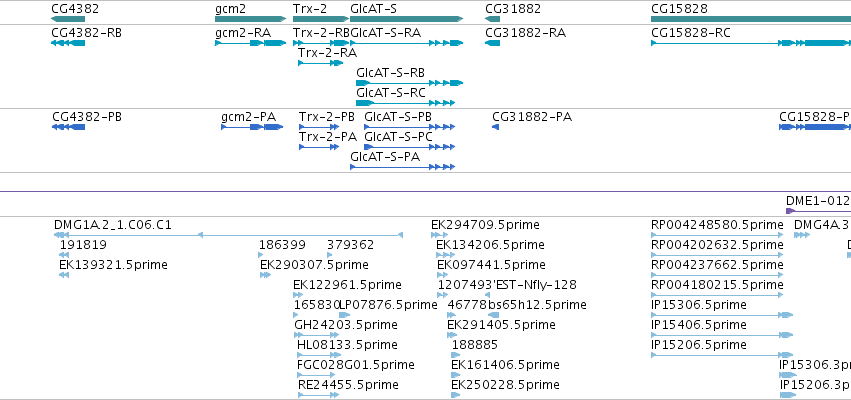Click the CG31882 teal gene glyph
Image resolution: width=851 pixels, height=400 pixels.
[x=493, y=19]
